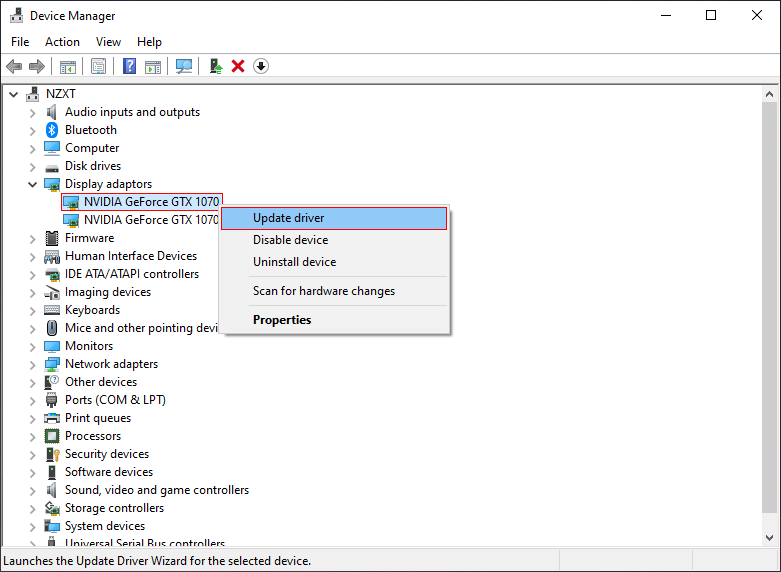
Task: Click the NZXT computer name
Action: click(61, 94)
